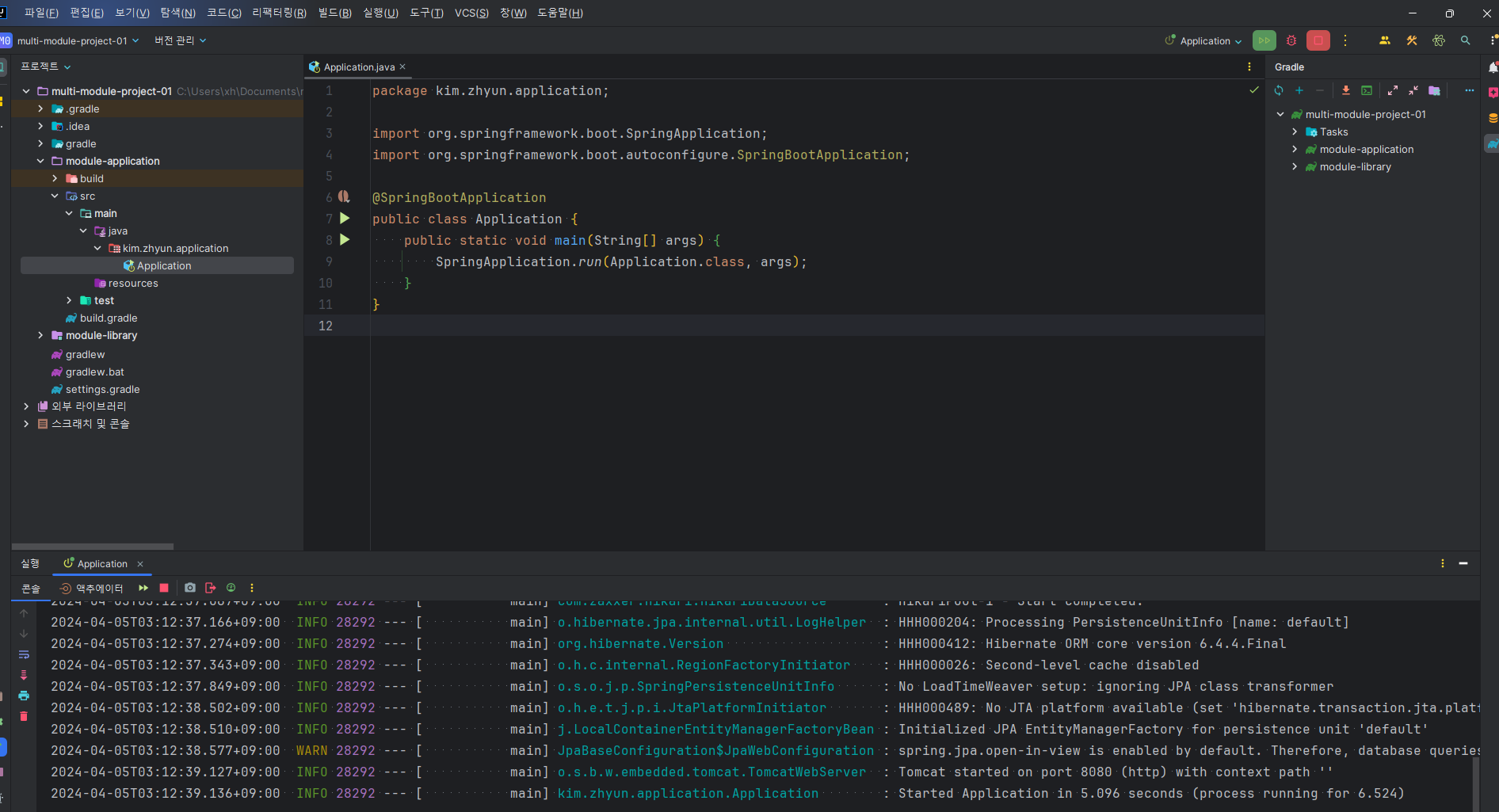Rerun the Application with the green run button

coord(1264,40)
